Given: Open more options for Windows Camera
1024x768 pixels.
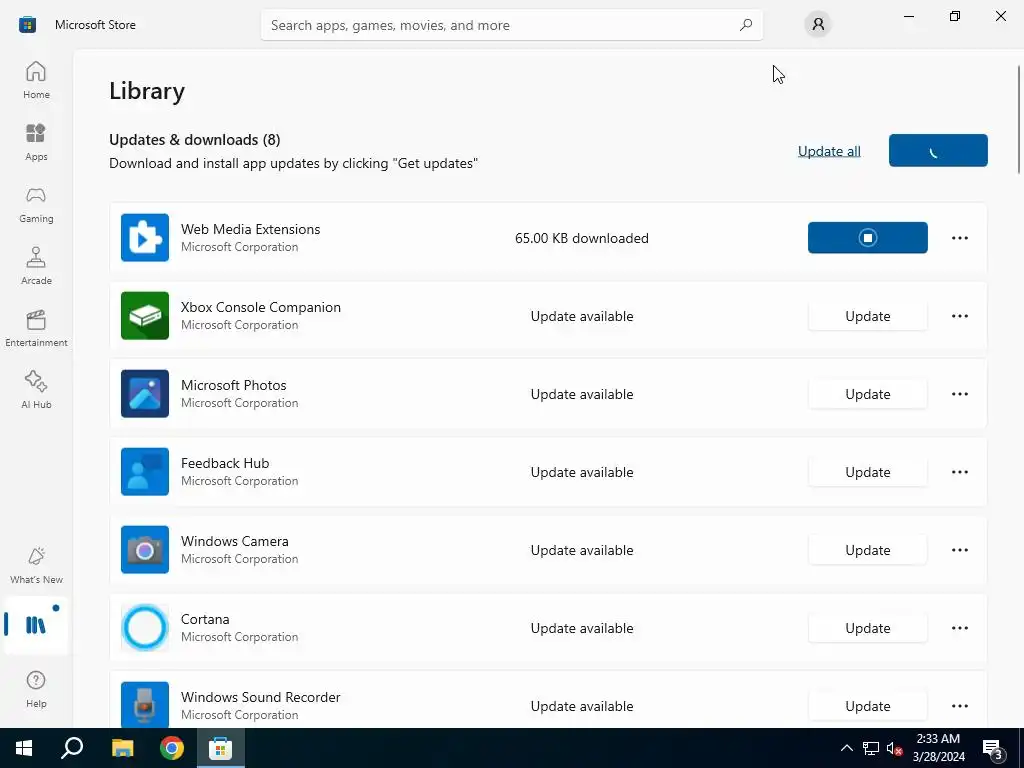Looking at the screenshot, I should pos(959,550).
